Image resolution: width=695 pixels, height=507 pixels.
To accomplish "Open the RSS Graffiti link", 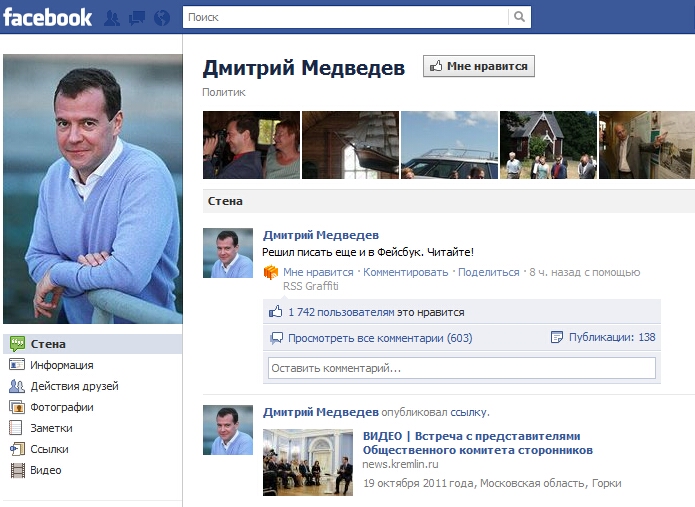I will click(311, 286).
